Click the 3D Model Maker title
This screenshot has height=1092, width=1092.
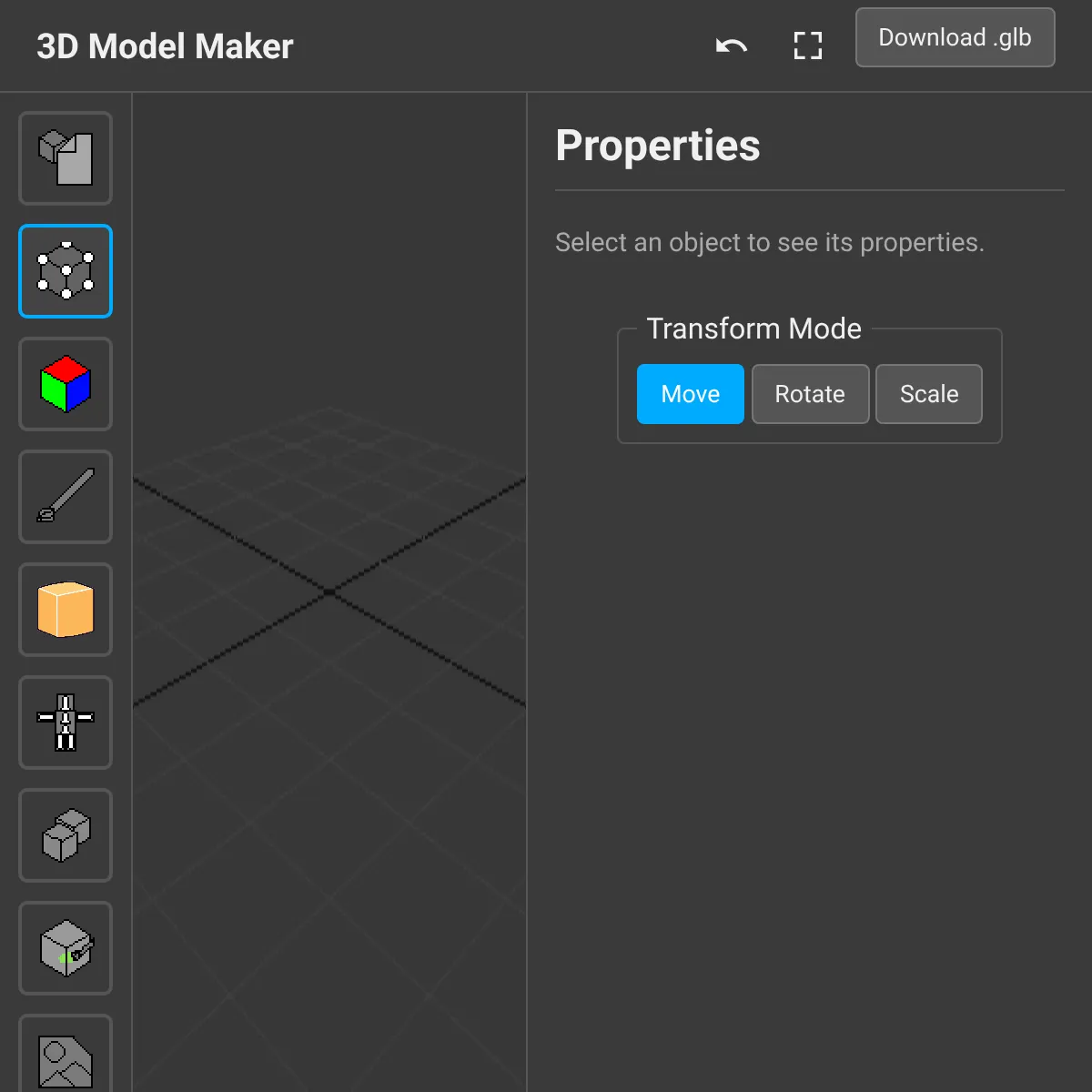pos(165,46)
